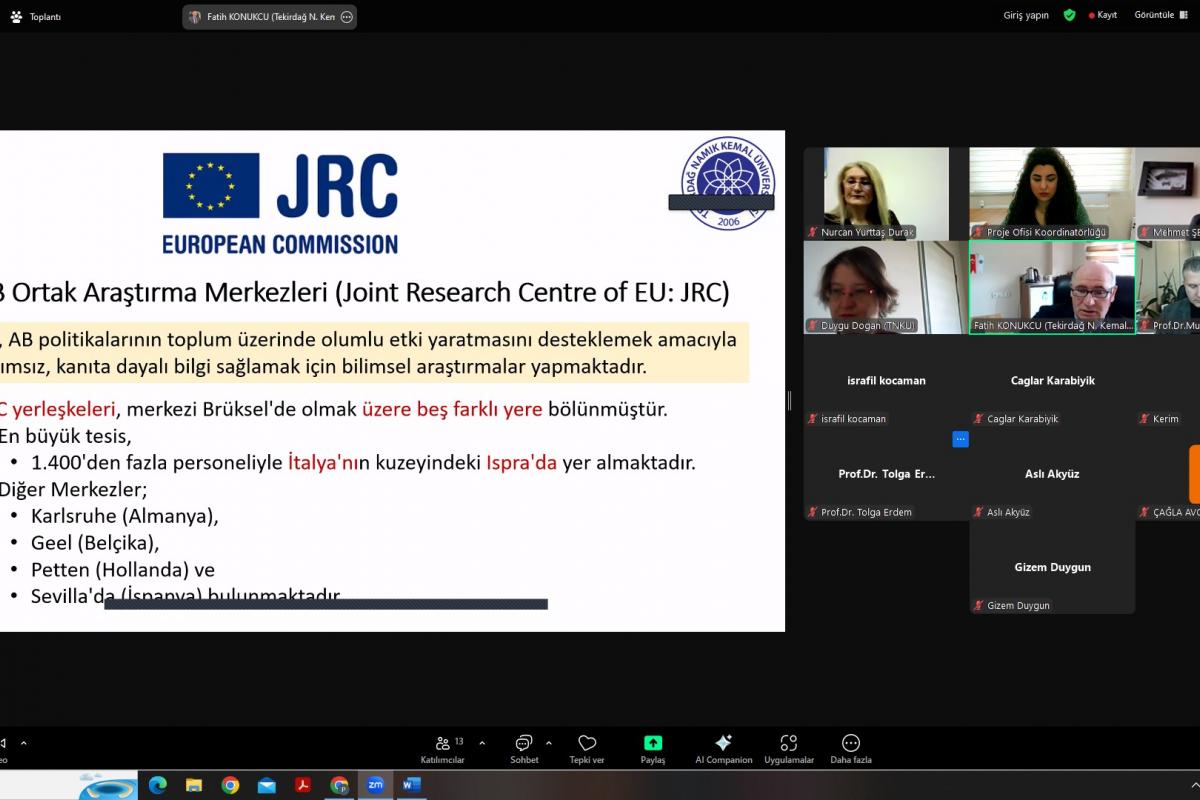1200x800 pixels.
Task: Open Microsoft Edge from the taskbar
Action: click(x=158, y=785)
